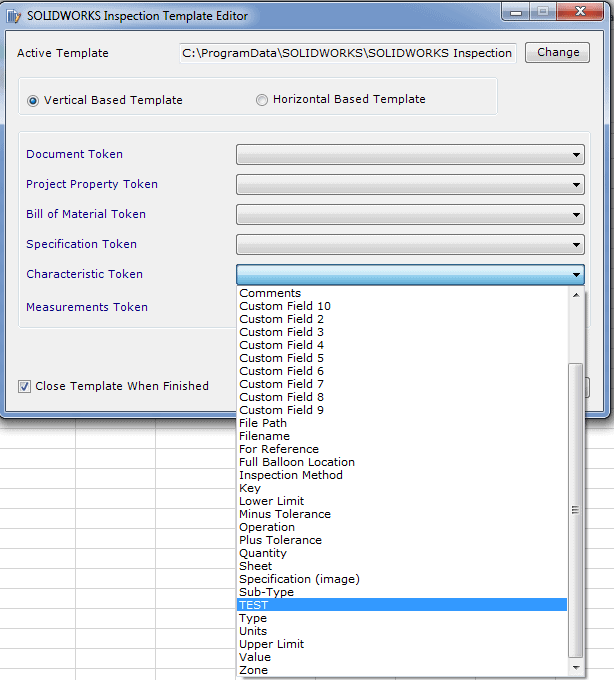Image resolution: width=614 pixels, height=680 pixels.
Task: Click the list scrollbar down arrow
Action: tap(575, 668)
